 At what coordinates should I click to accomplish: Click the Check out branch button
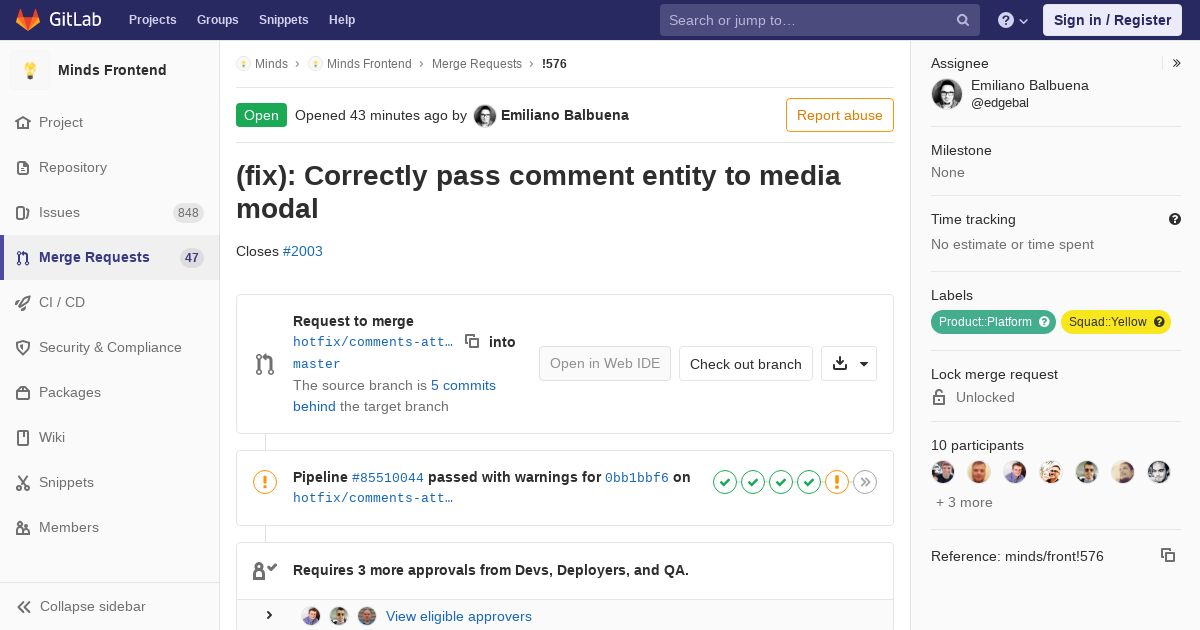pos(746,363)
